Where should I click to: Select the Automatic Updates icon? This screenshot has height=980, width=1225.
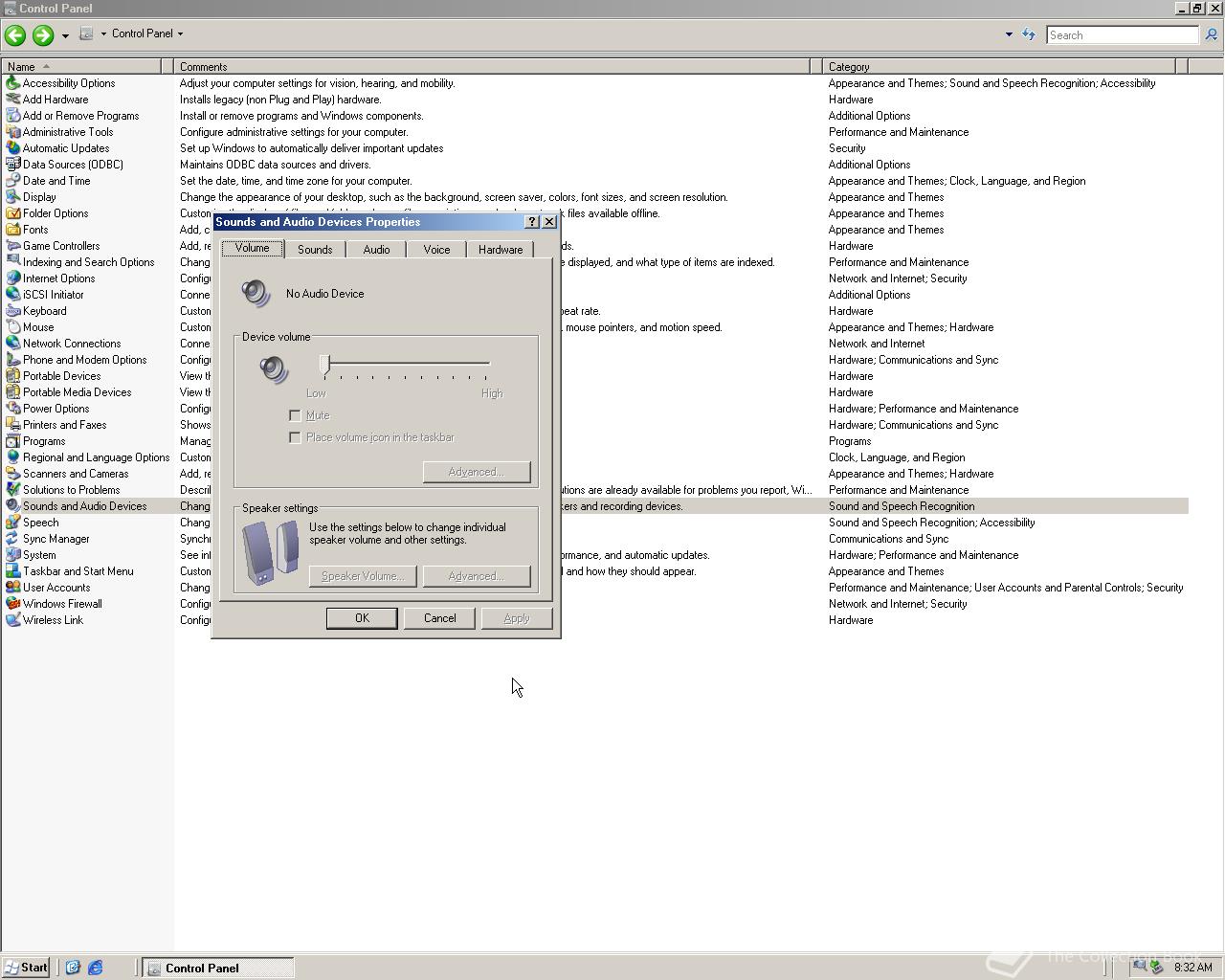click(12, 148)
